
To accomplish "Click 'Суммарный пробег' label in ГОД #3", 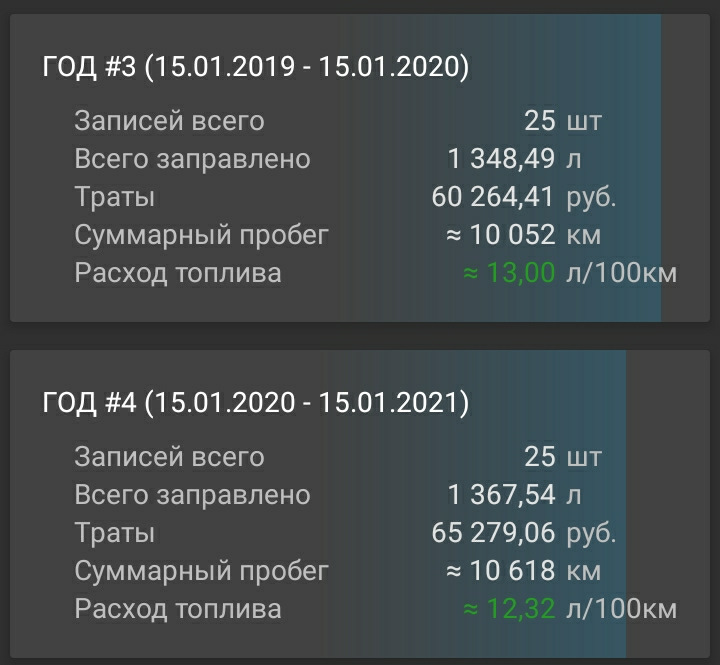I will pos(201,235).
